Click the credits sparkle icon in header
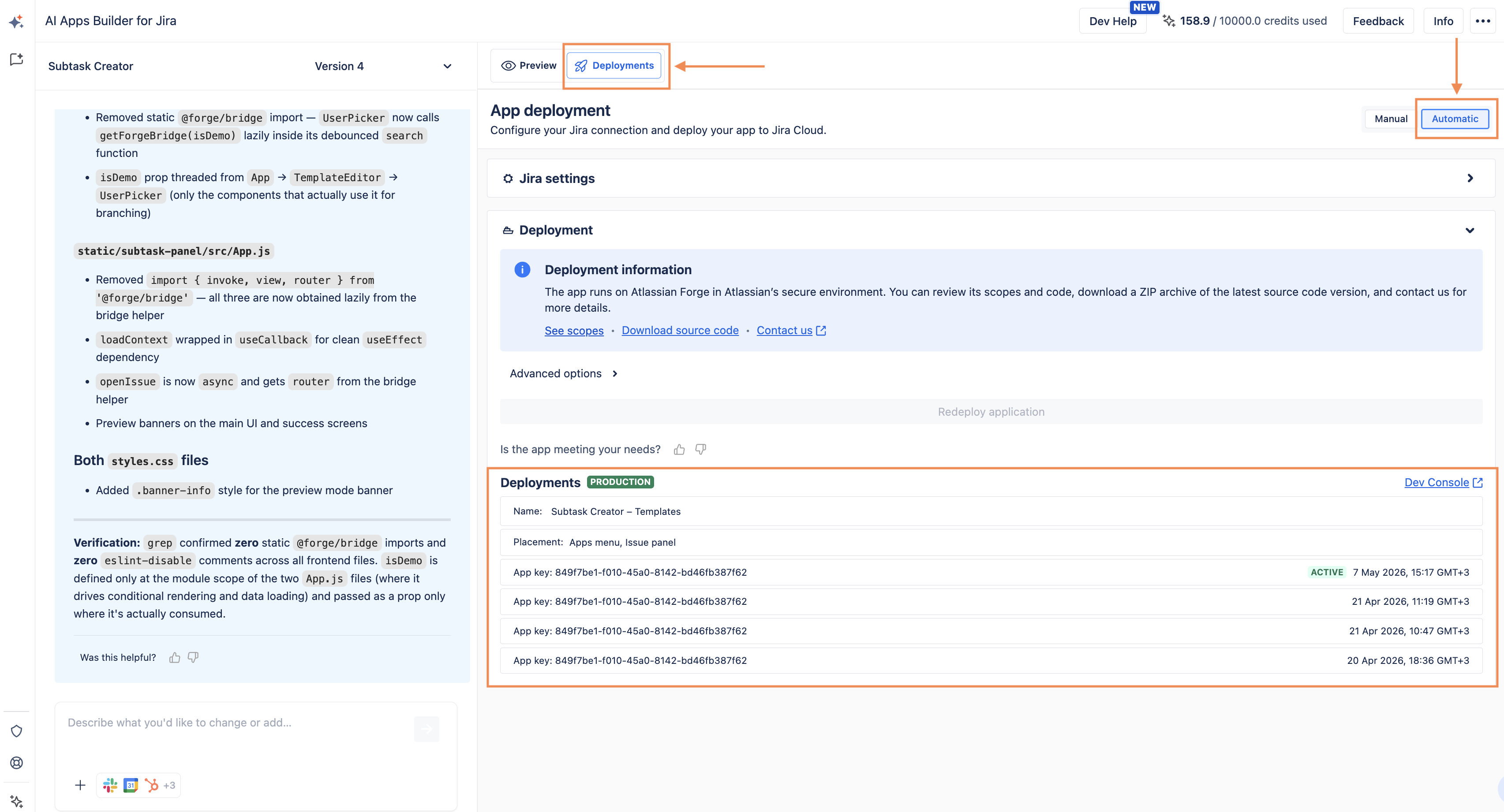 point(1168,21)
